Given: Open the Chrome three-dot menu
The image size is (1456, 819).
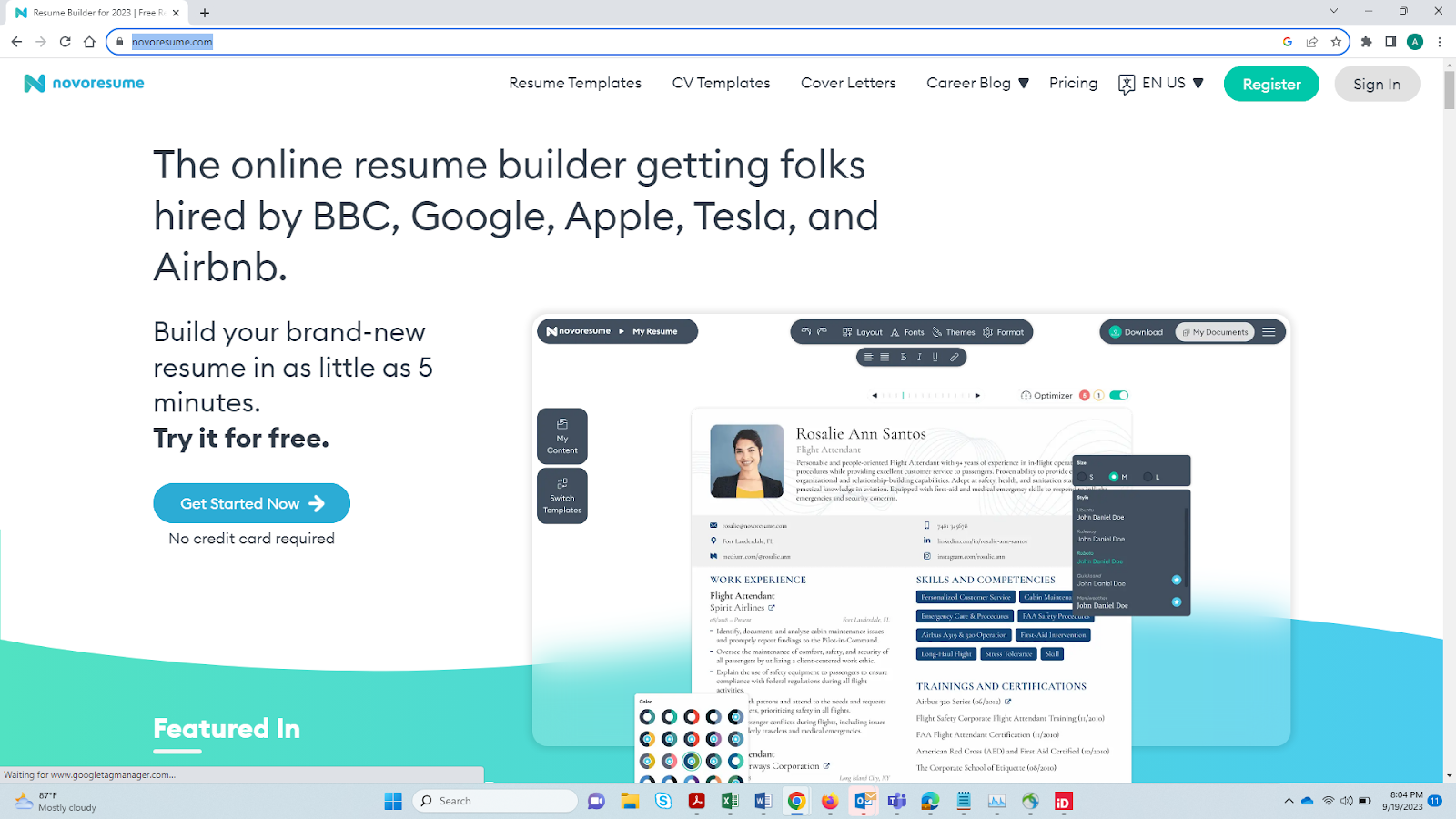Looking at the screenshot, I should [x=1440, y=42].
